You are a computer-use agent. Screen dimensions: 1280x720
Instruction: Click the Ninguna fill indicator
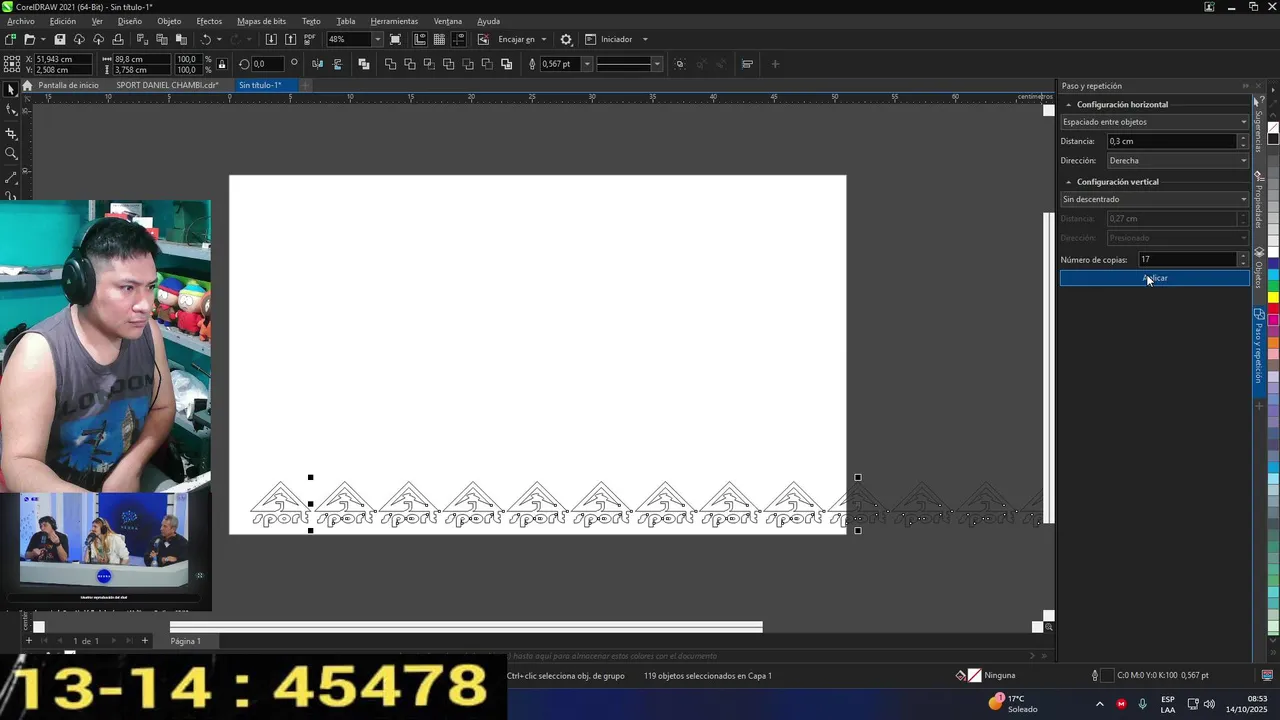(x=985, y=676)
